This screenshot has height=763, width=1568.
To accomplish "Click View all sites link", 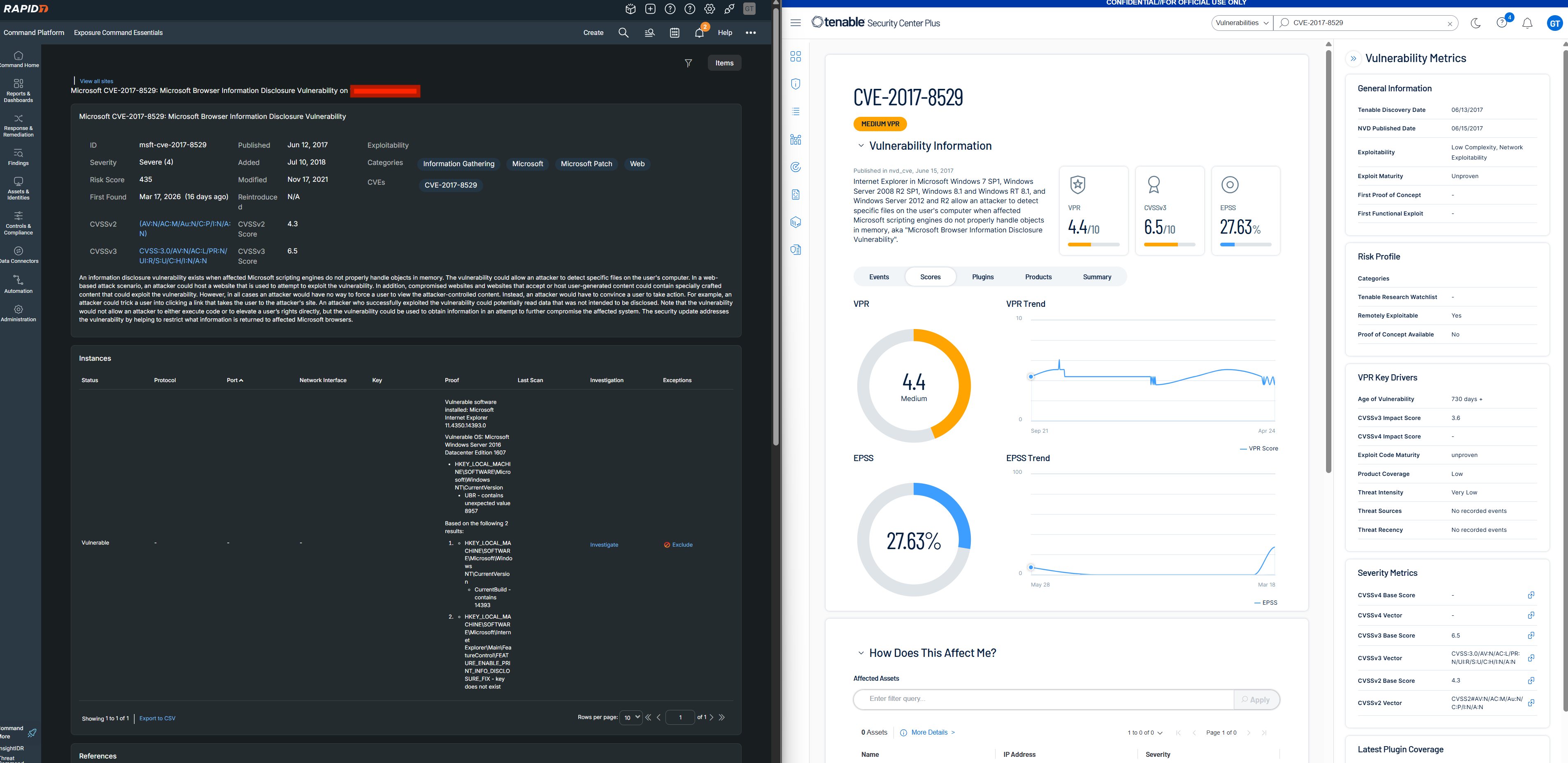I will point(96,81).
